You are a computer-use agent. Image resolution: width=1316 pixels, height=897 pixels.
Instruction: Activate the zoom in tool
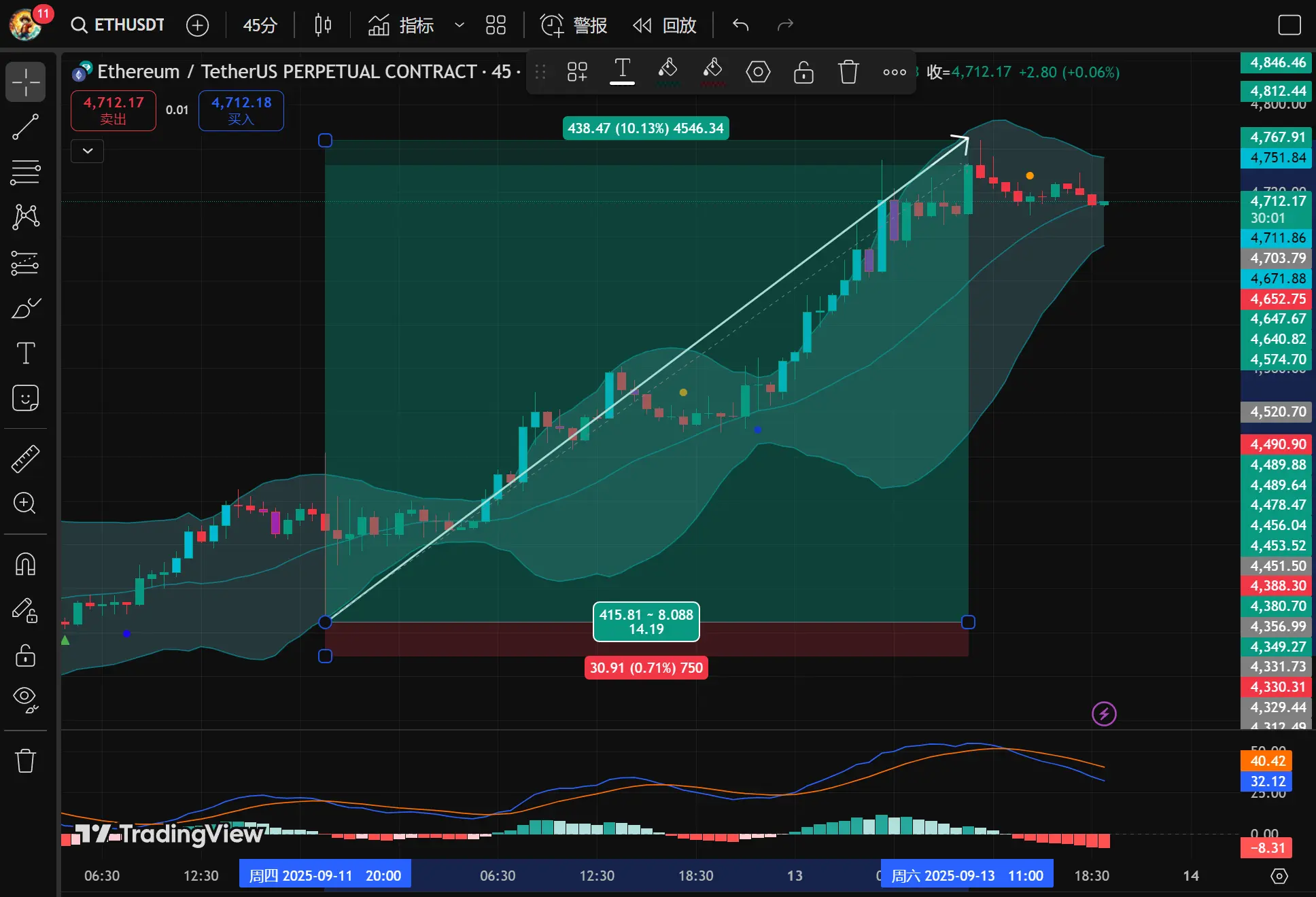26,504
